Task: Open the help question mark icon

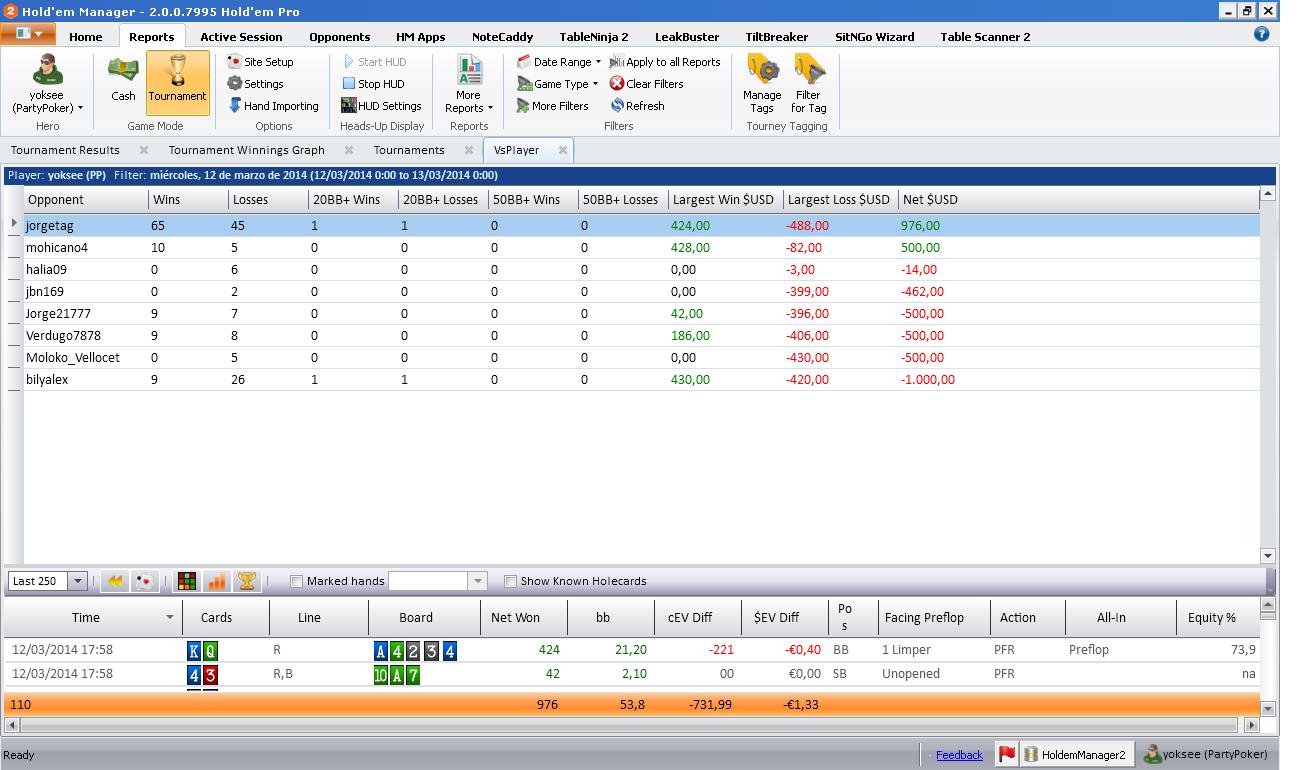Action: pyautogui.click(x=1261, y=34)
